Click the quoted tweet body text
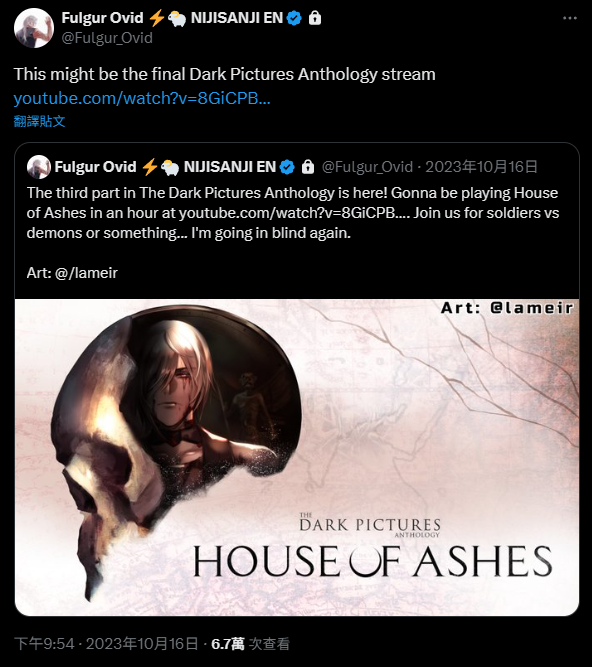This screenshot has height=667, width=592. 293,213
